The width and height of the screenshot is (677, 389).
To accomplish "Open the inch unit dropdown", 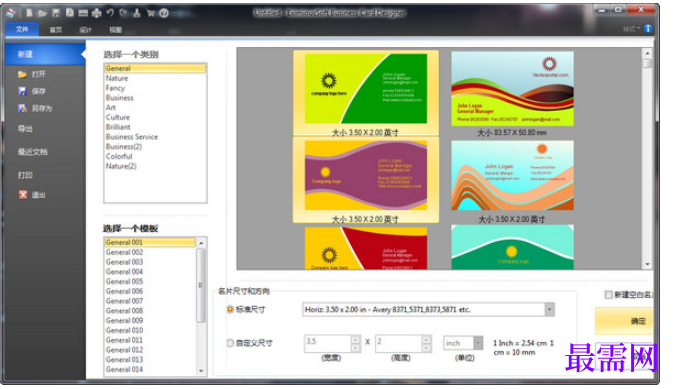I will 478,343.
